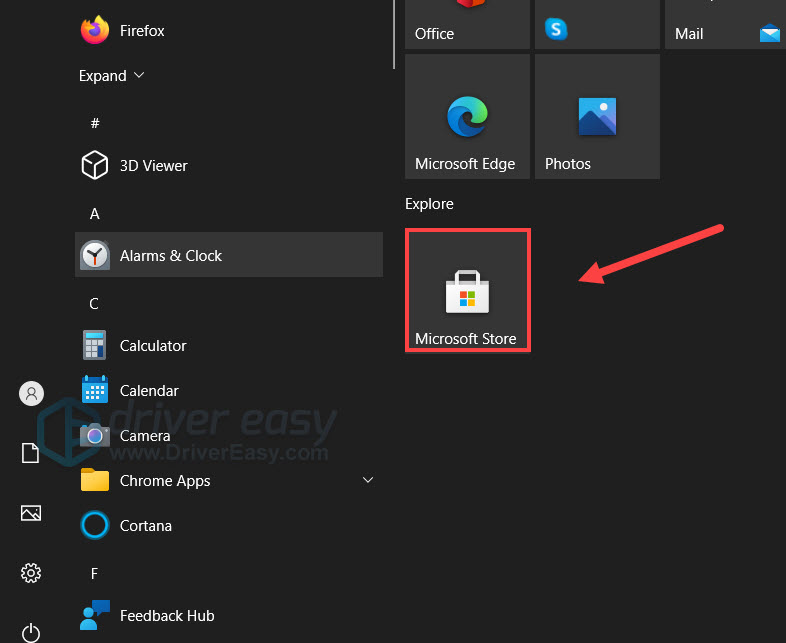The width and height of the screenshot is (786, 643).
Task: Launch the Camera app
Action: 144,436
